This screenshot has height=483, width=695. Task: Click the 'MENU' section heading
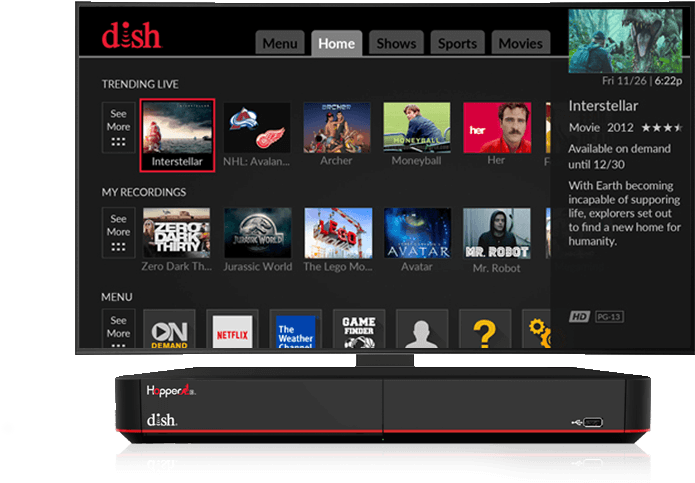click(117, 297)
